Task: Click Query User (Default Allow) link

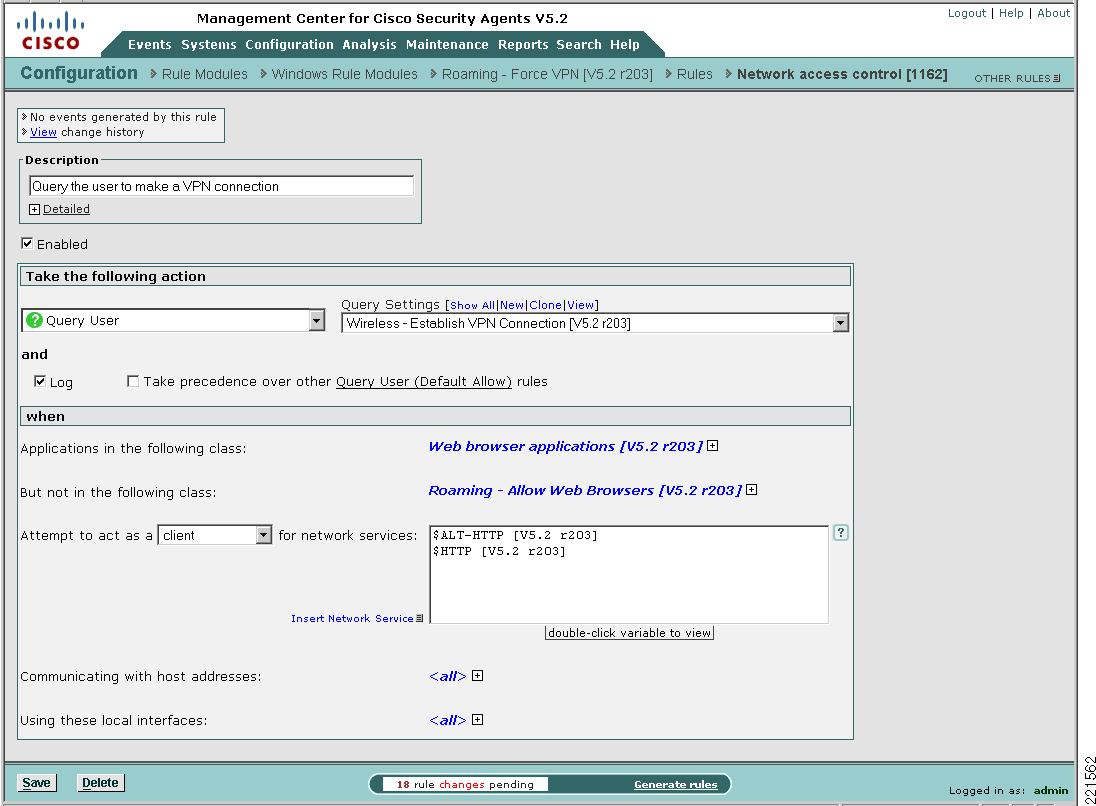Action: (424, 382)
